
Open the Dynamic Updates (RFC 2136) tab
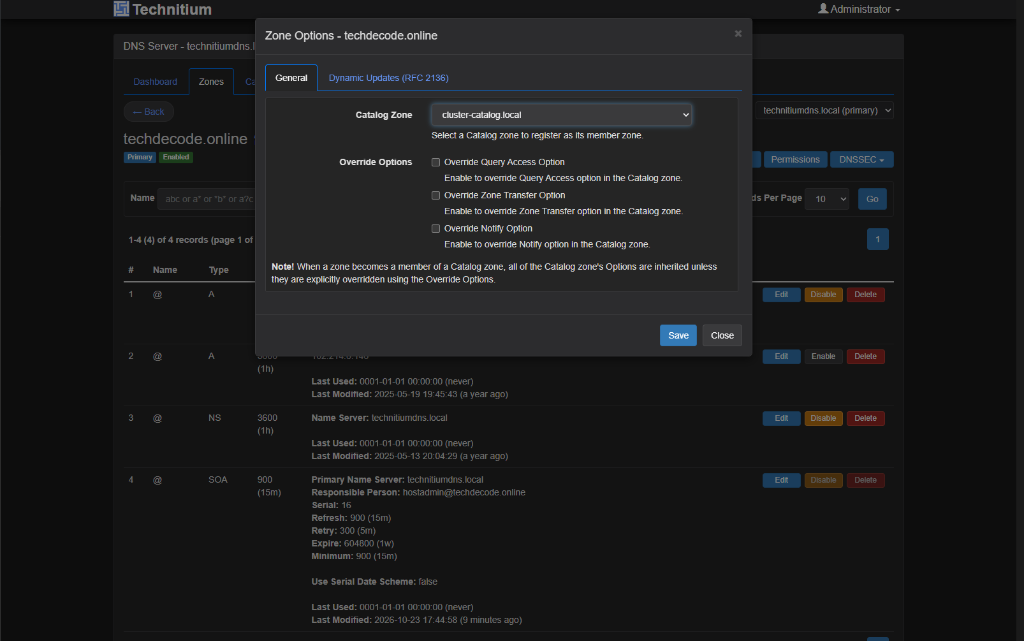388,78
